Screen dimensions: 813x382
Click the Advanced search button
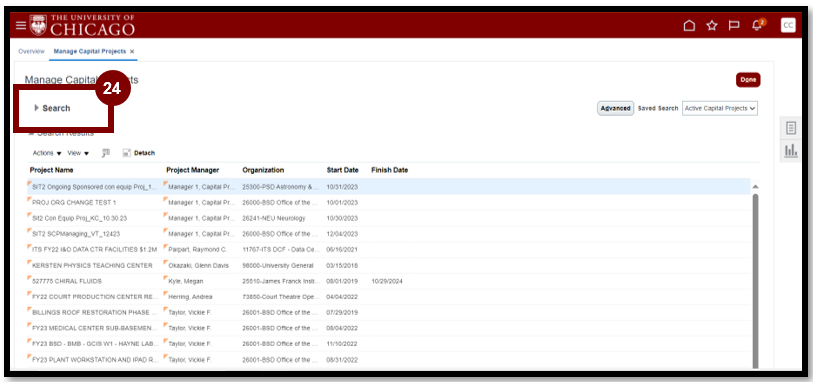pyautogui.click(x=615, y=108)
